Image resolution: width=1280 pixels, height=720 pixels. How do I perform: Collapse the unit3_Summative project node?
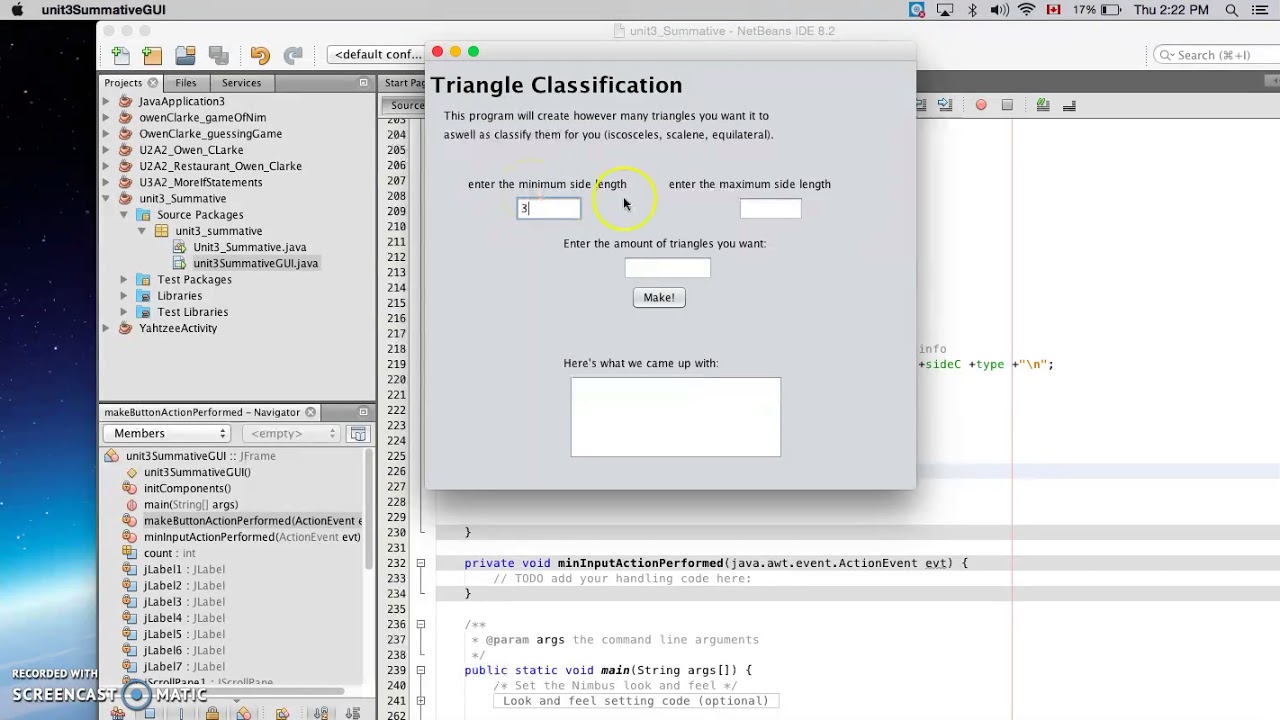point(108,198)
